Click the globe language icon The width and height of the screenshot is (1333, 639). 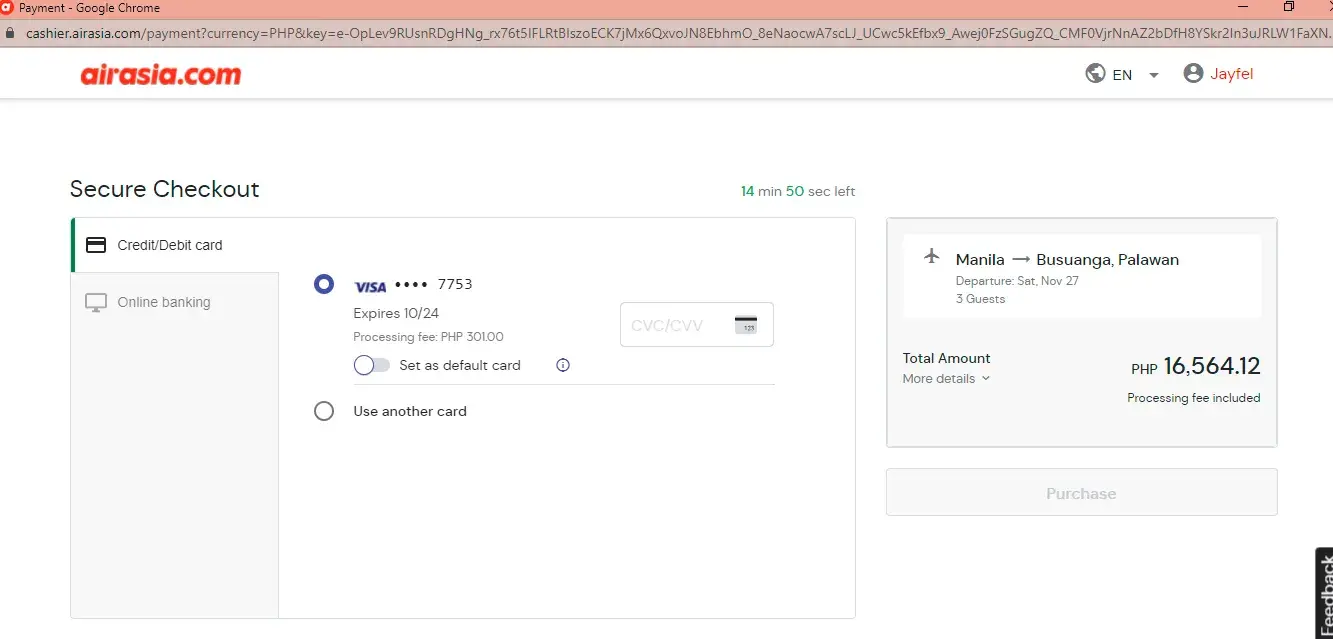pyautogui.click(x=1095, y=74)
